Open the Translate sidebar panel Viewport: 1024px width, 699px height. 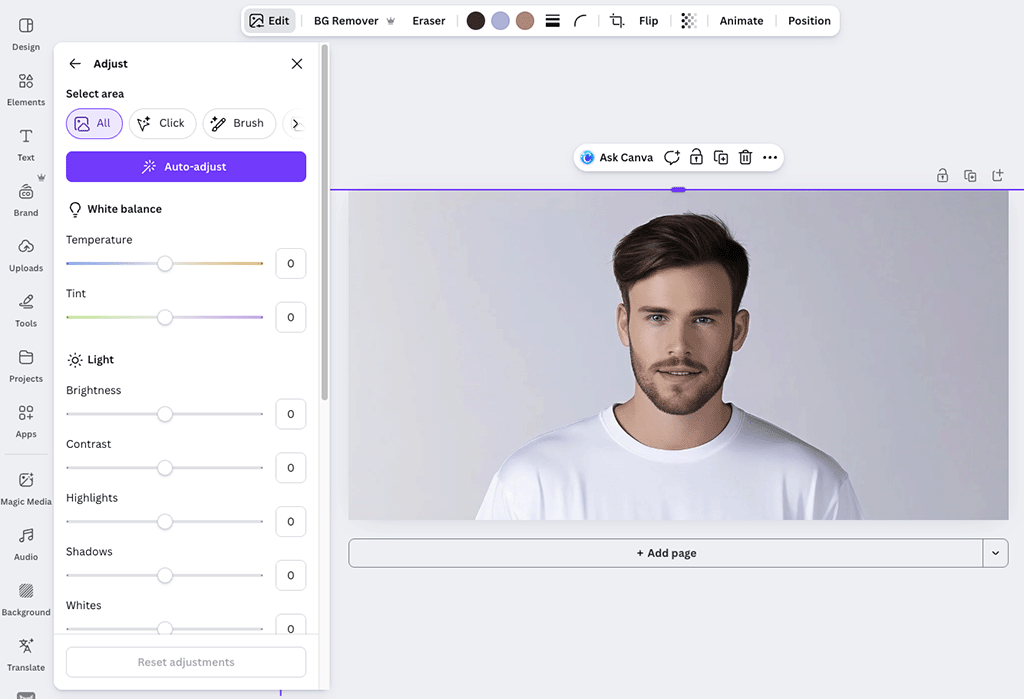(26, 655)
